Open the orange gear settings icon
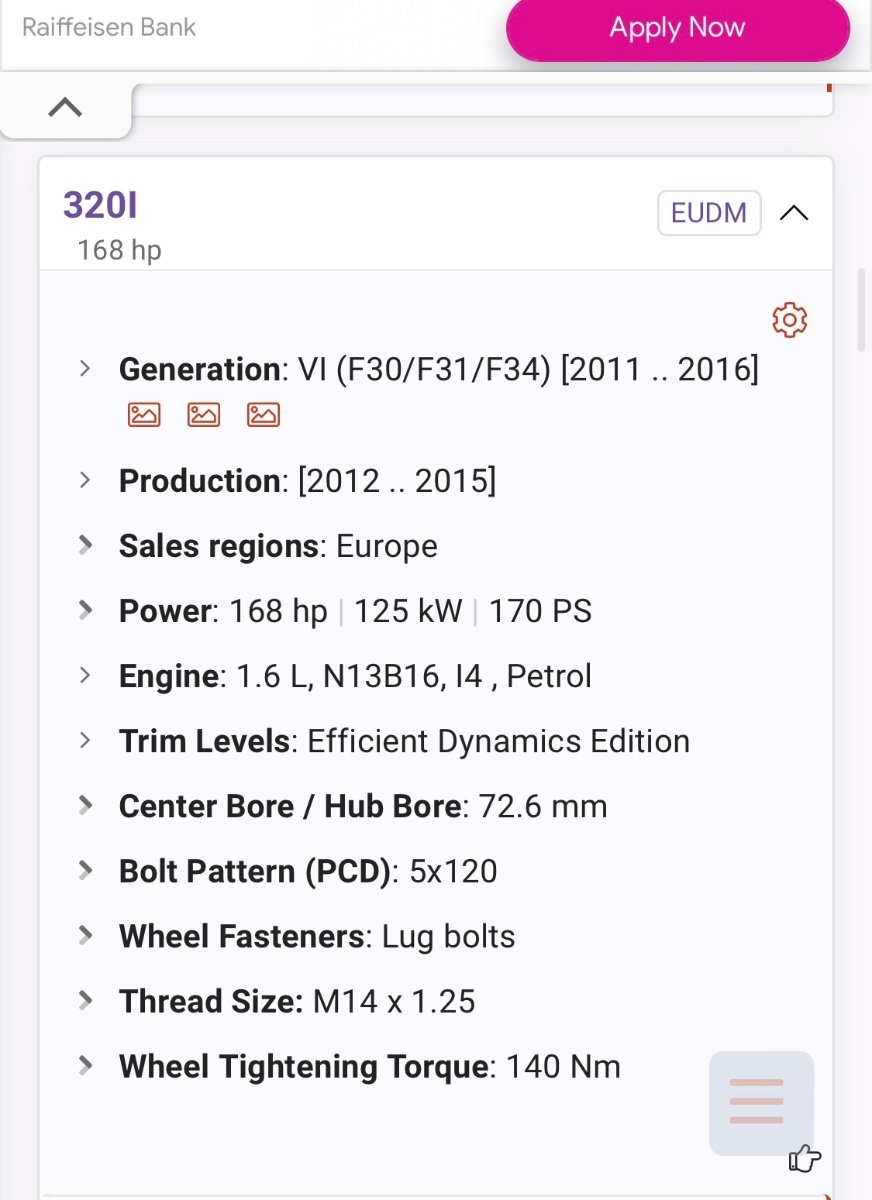 (790, 320)
